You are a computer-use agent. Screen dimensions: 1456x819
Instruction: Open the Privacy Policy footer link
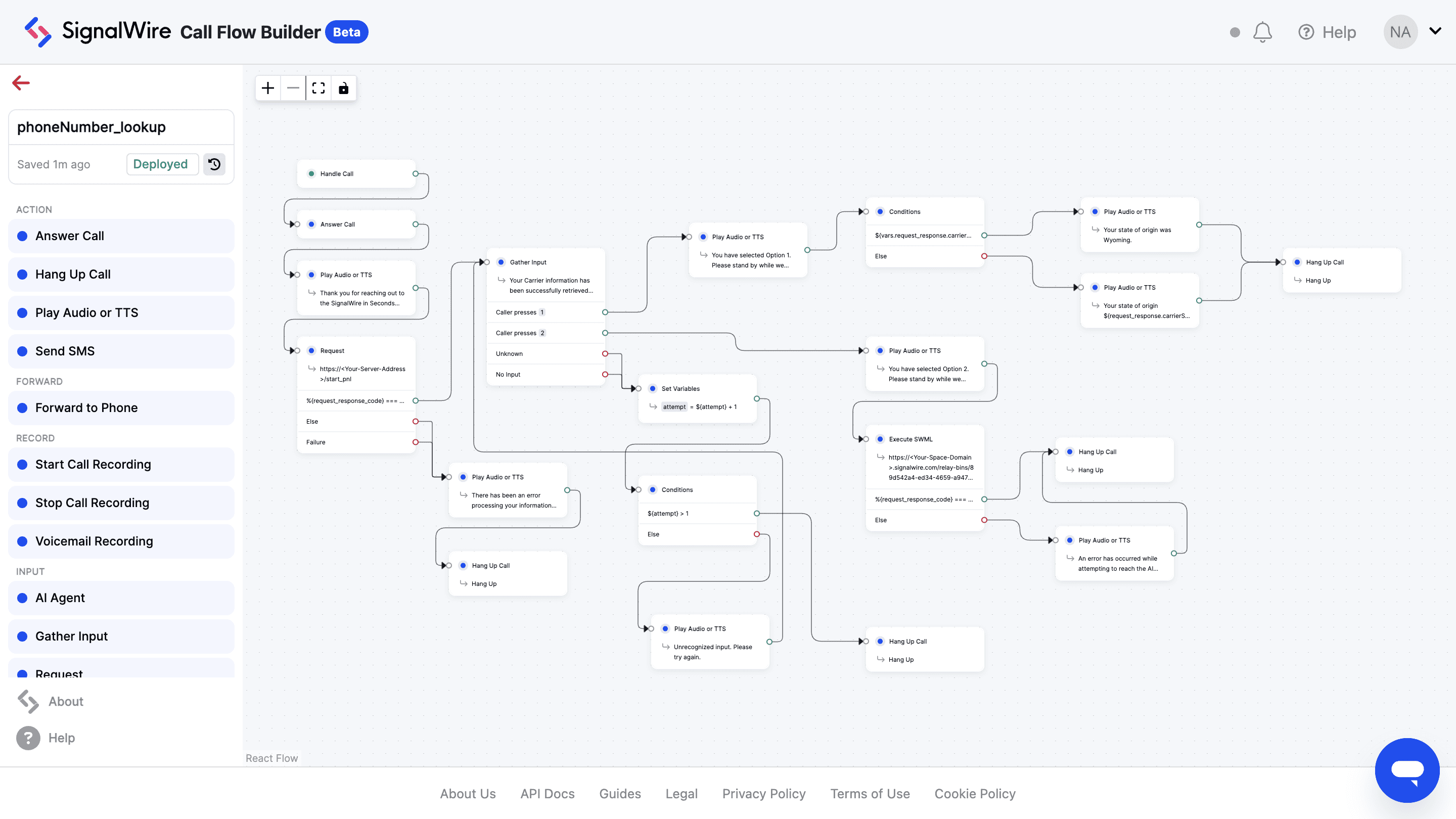point(763,794)
